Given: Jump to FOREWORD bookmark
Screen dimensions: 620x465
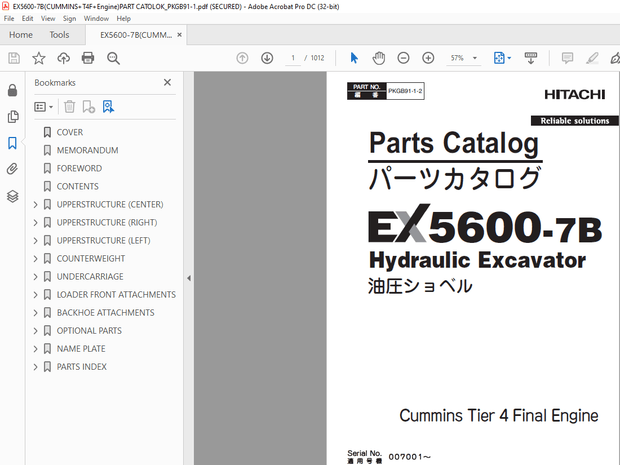Looking at the screenshot, I should pos(79,168).
